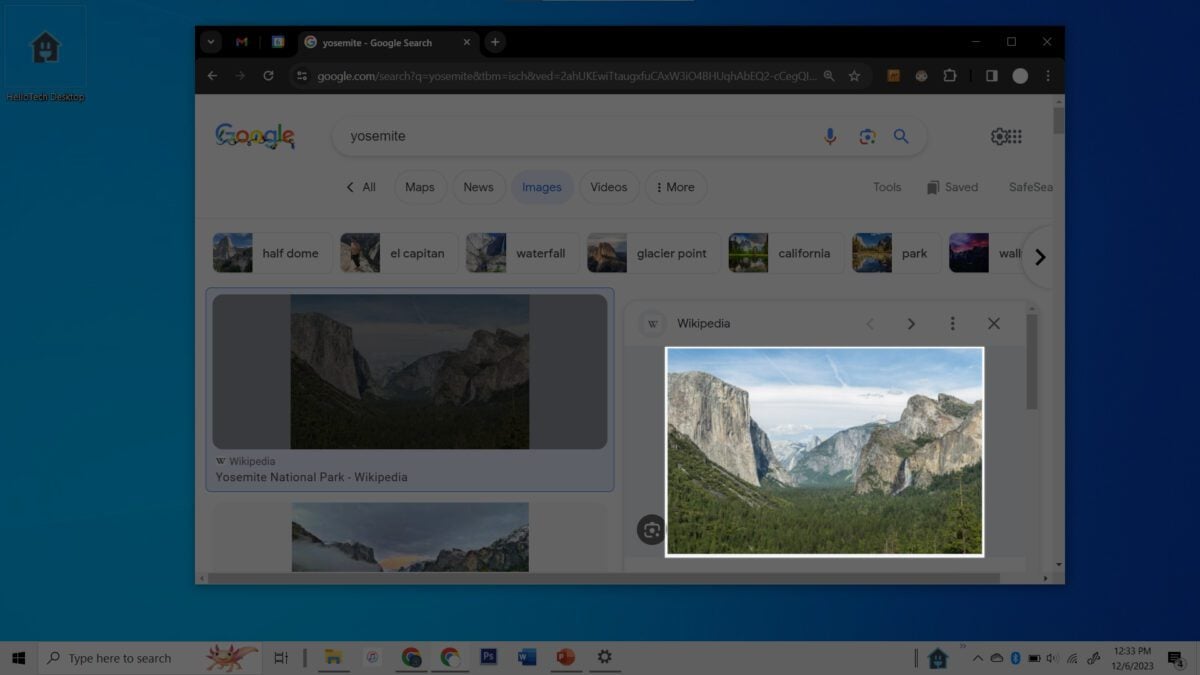Select the Lens icon on the preview image
Screen dimensions: 1200x675
coord(651,530)
